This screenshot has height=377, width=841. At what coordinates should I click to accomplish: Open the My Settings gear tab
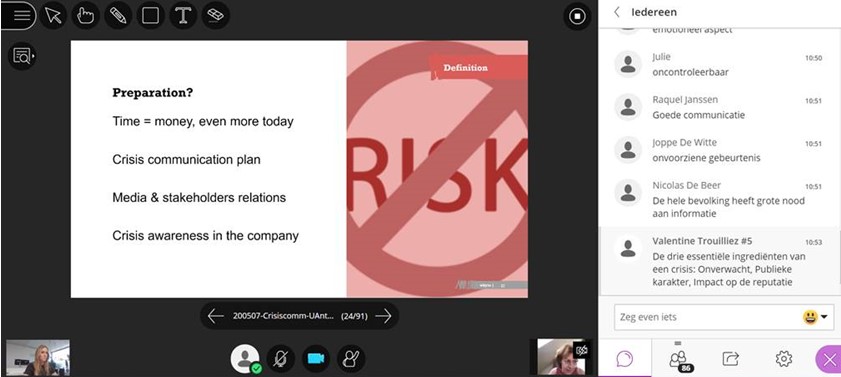784,358
